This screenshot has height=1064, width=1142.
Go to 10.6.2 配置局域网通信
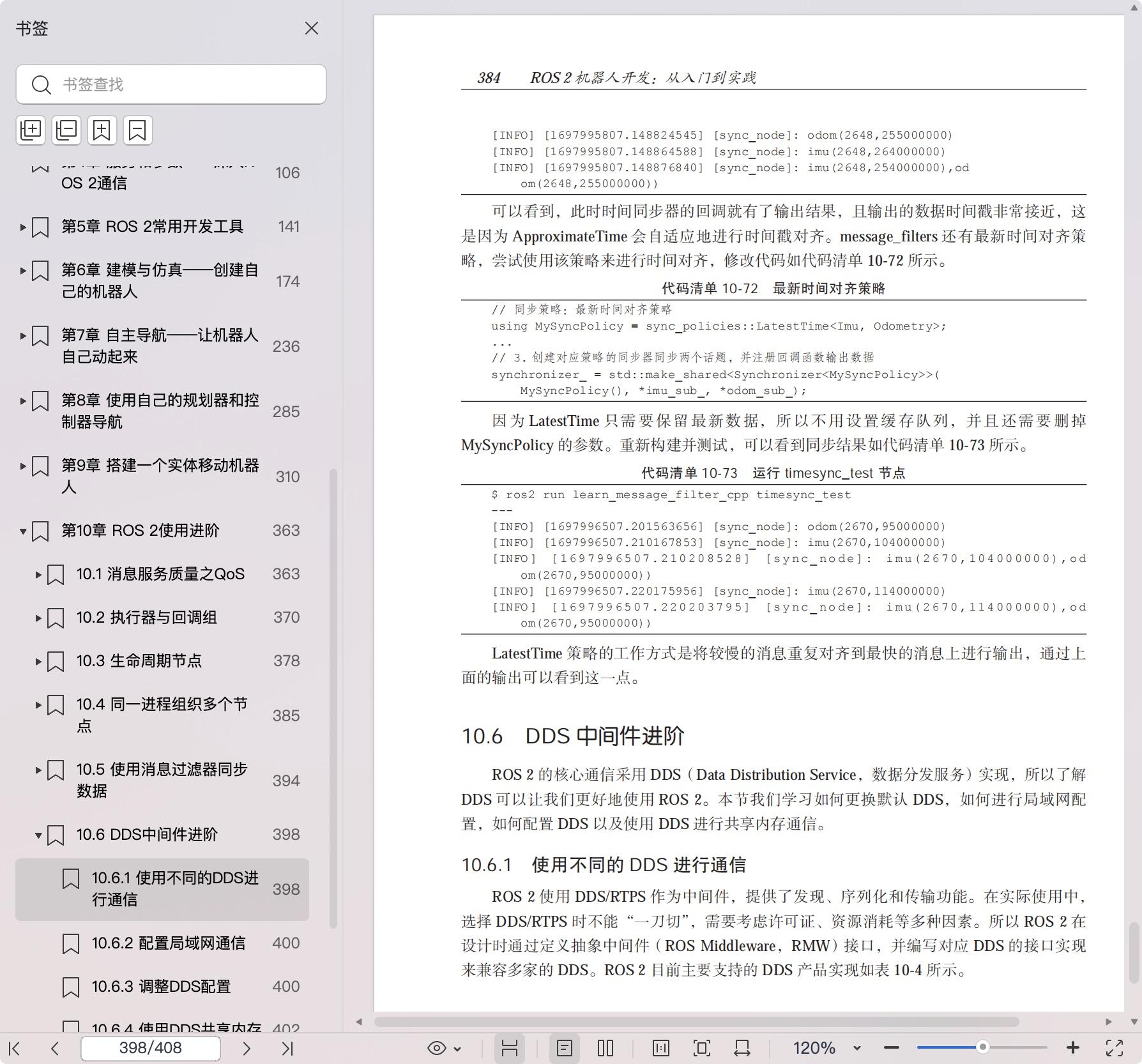click(168, 943)
